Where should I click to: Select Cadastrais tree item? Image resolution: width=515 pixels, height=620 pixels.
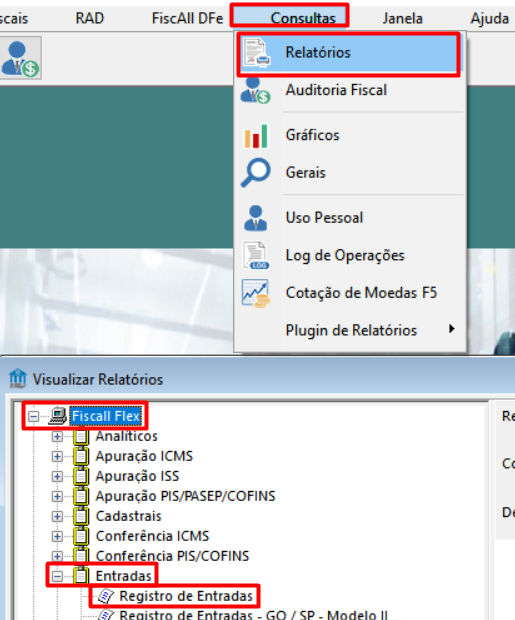[x=129, y=516]
